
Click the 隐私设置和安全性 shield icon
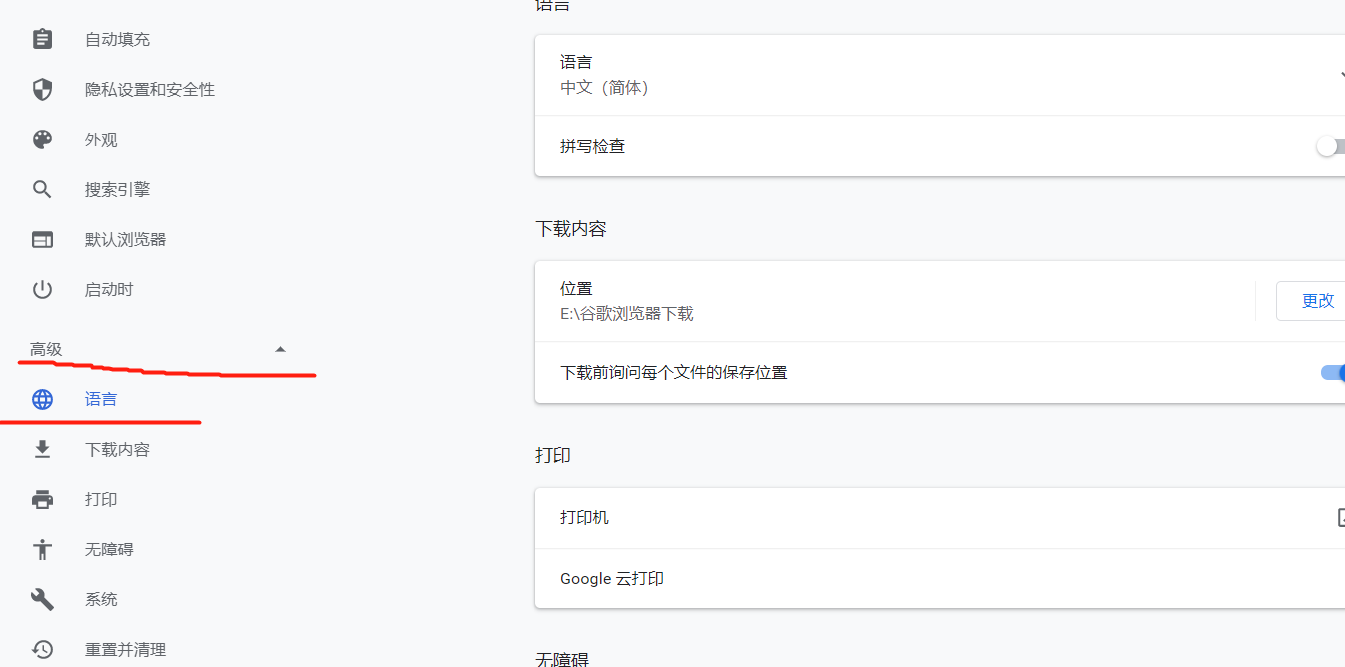[x=42, y=88]
